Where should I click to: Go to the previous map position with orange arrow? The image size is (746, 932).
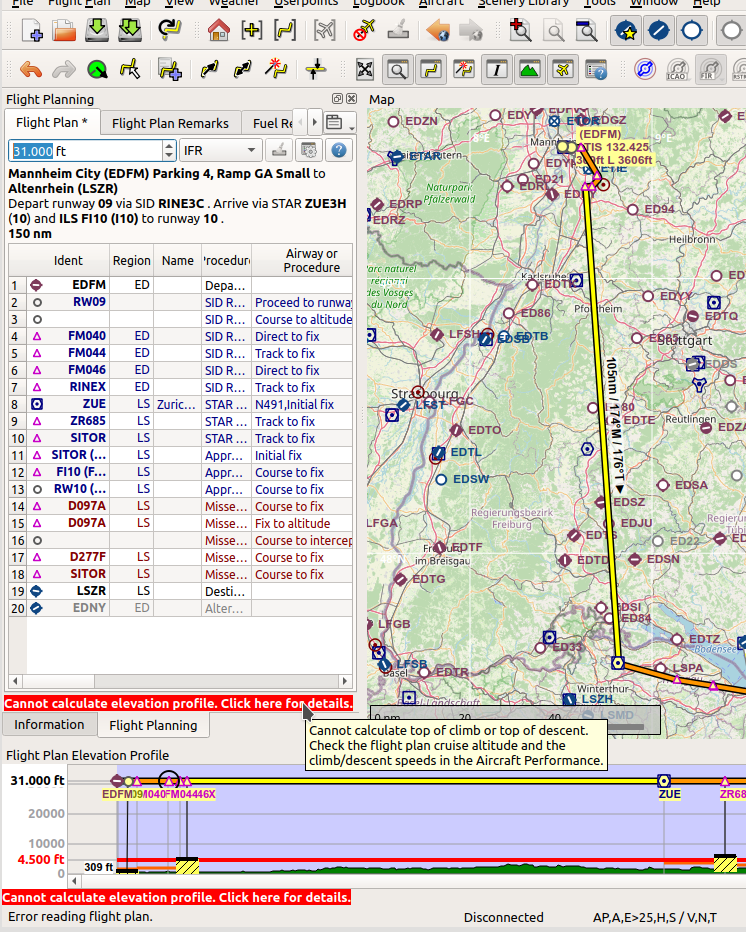(x=438, y=30)
